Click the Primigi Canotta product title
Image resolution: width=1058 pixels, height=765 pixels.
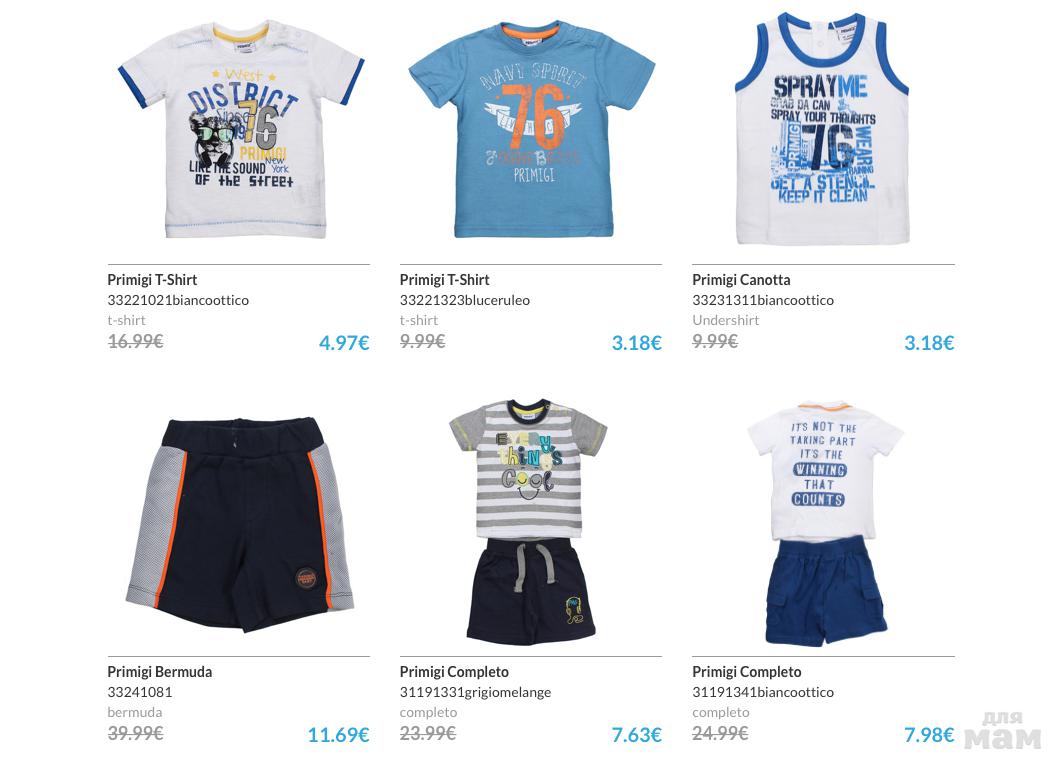click(741, 280)
